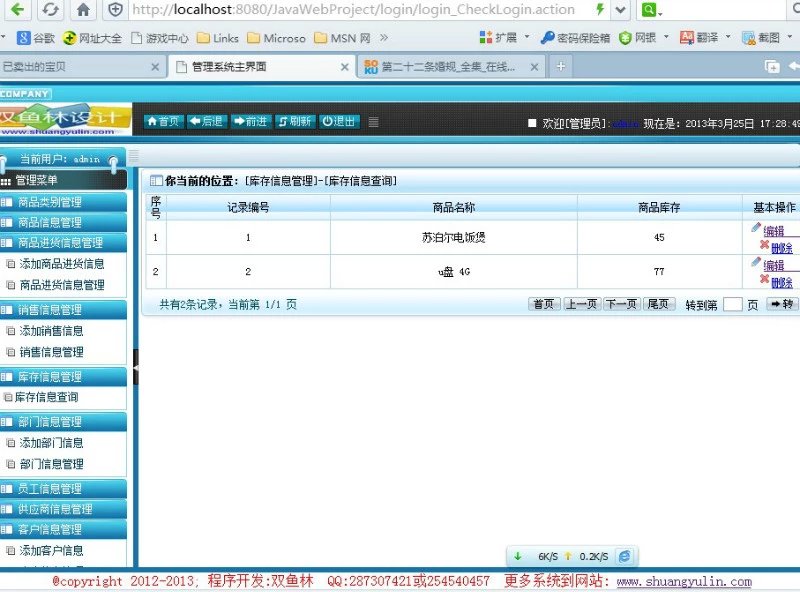Open the 游戏中心 bookmark
800x592 pixels.
coord(160,38)
